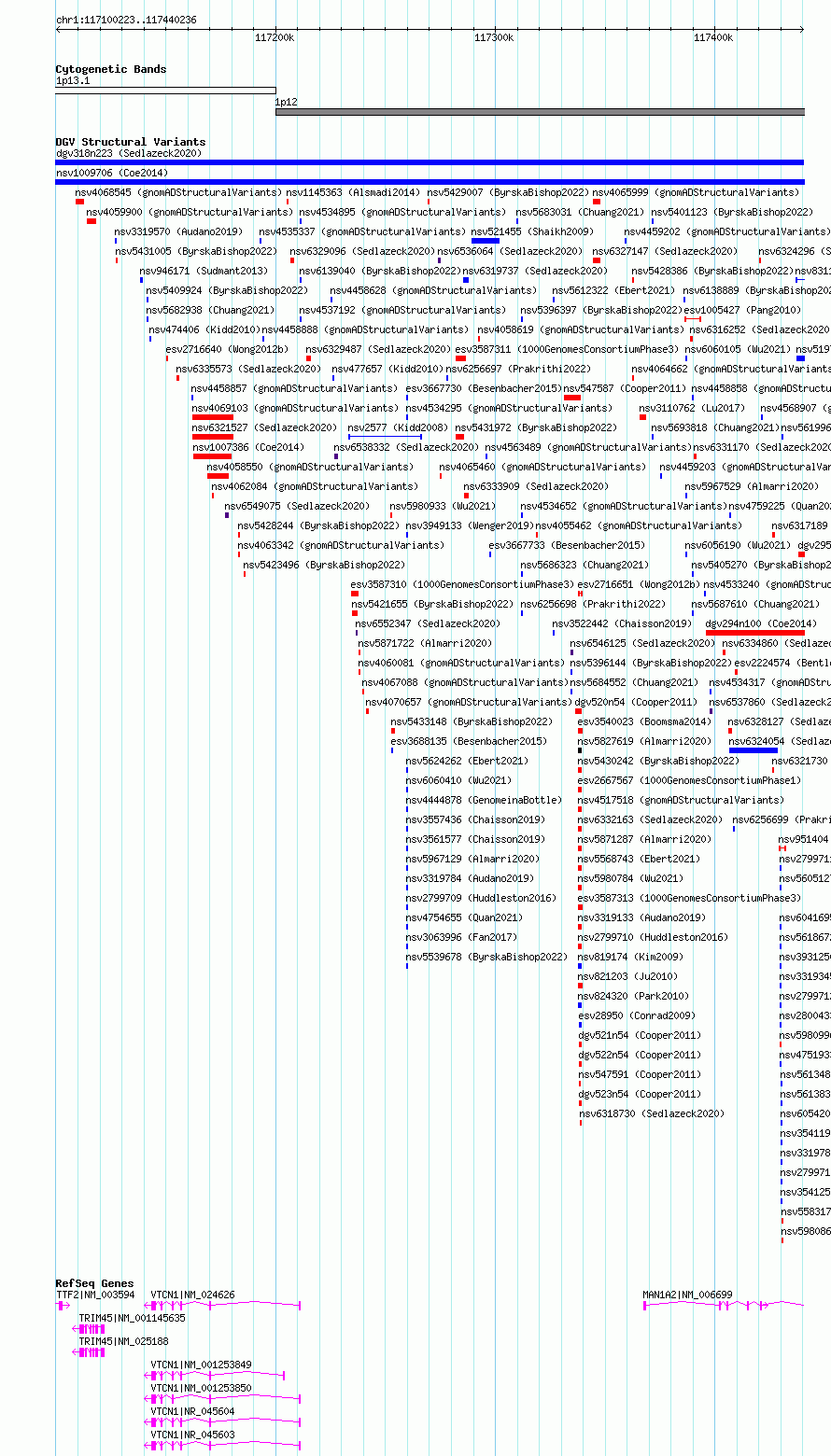Select the dgv520n54 (Cooper2011) label
The image size is (831, 1456).
pos(636,702)
